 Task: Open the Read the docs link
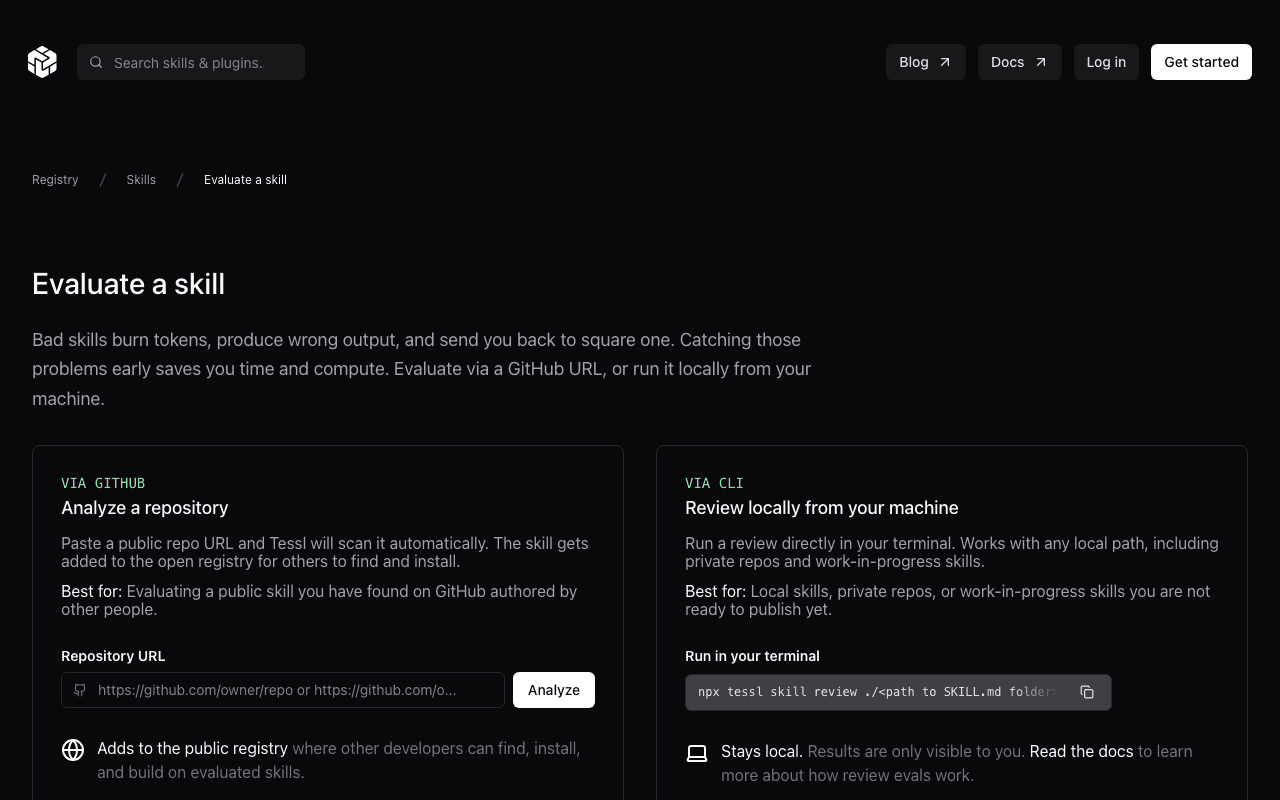1081,751
